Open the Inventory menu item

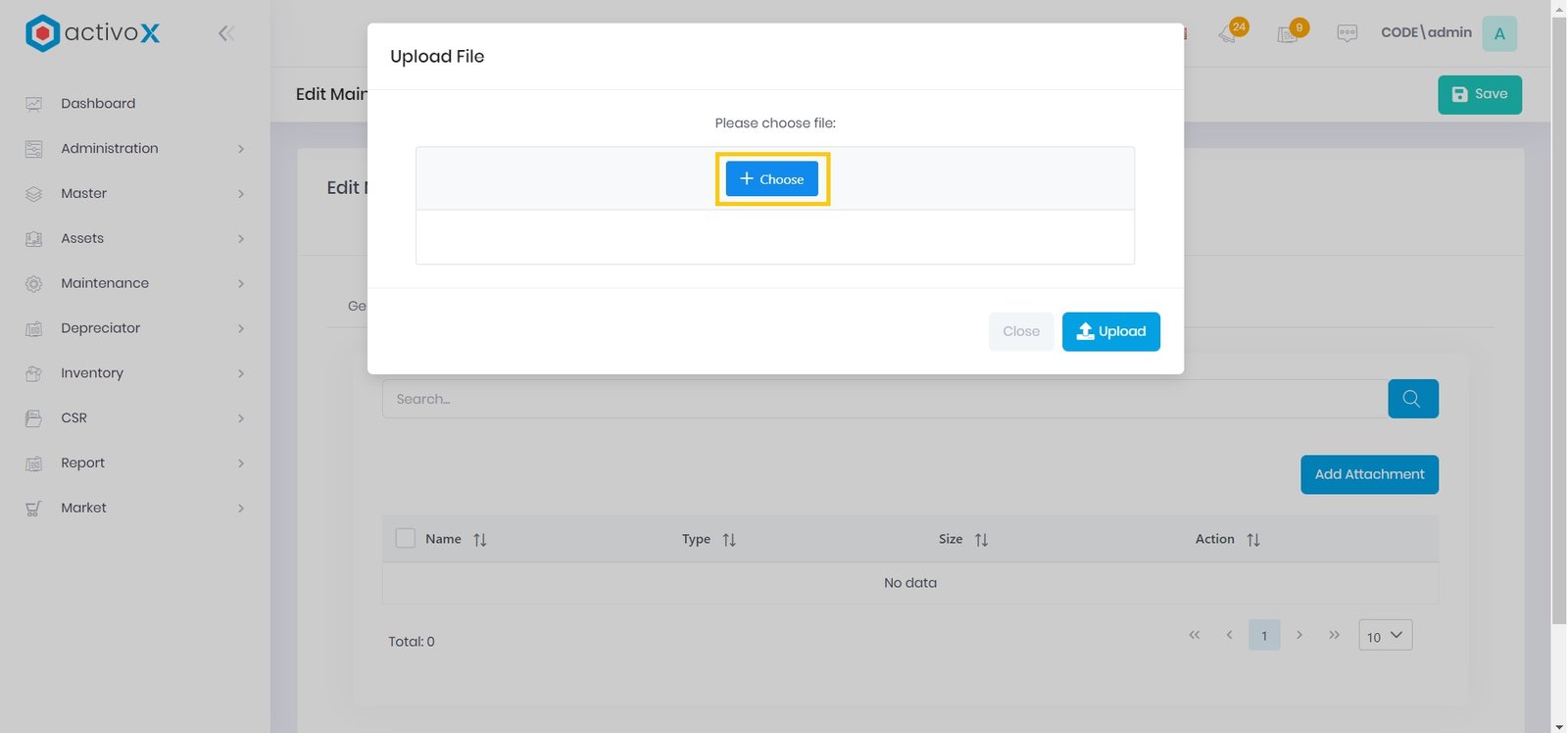coord(92,373)
